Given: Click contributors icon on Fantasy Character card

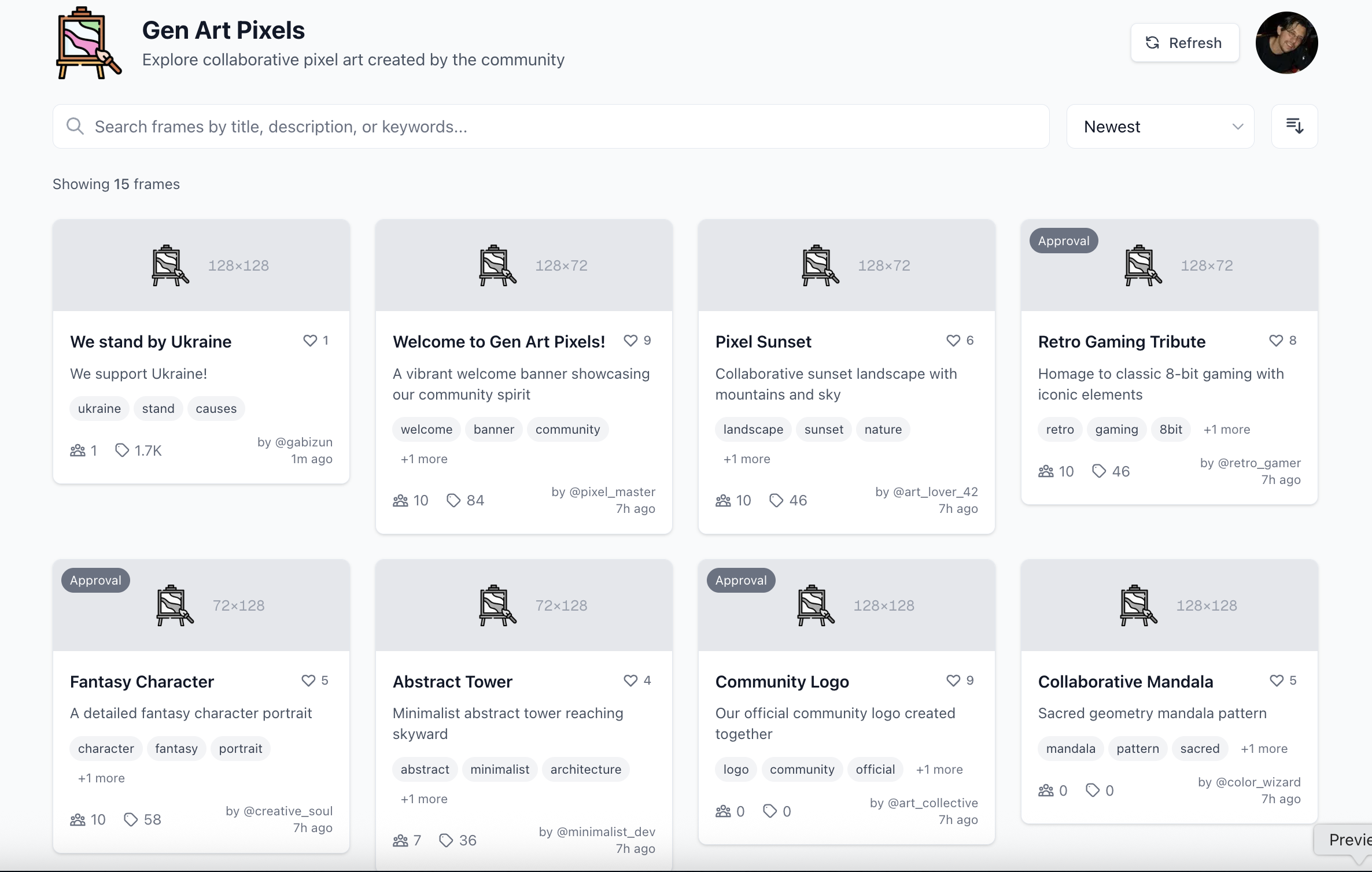Looking at the screenshot, I should [78, 819].
